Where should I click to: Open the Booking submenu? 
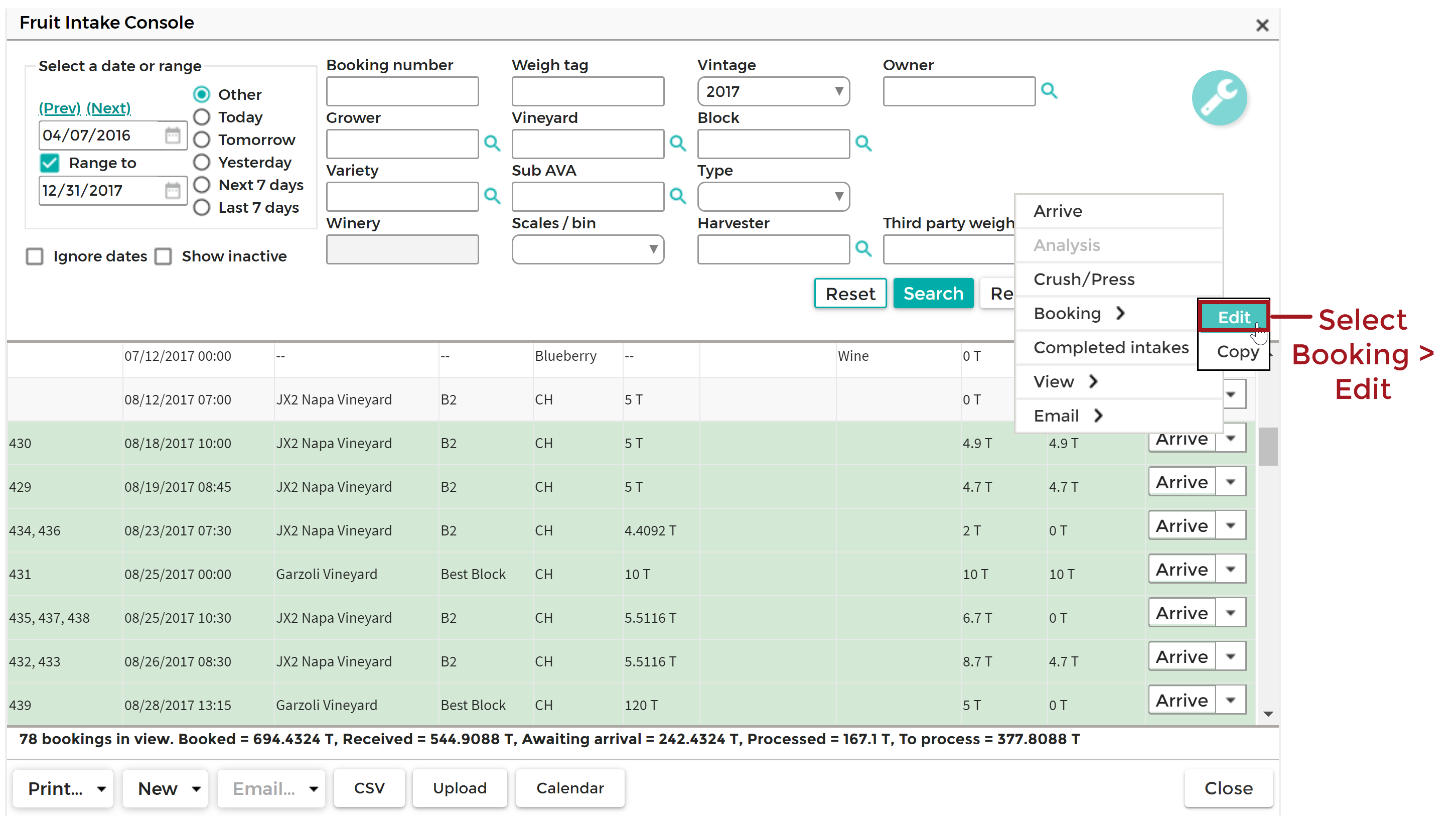1107,313
